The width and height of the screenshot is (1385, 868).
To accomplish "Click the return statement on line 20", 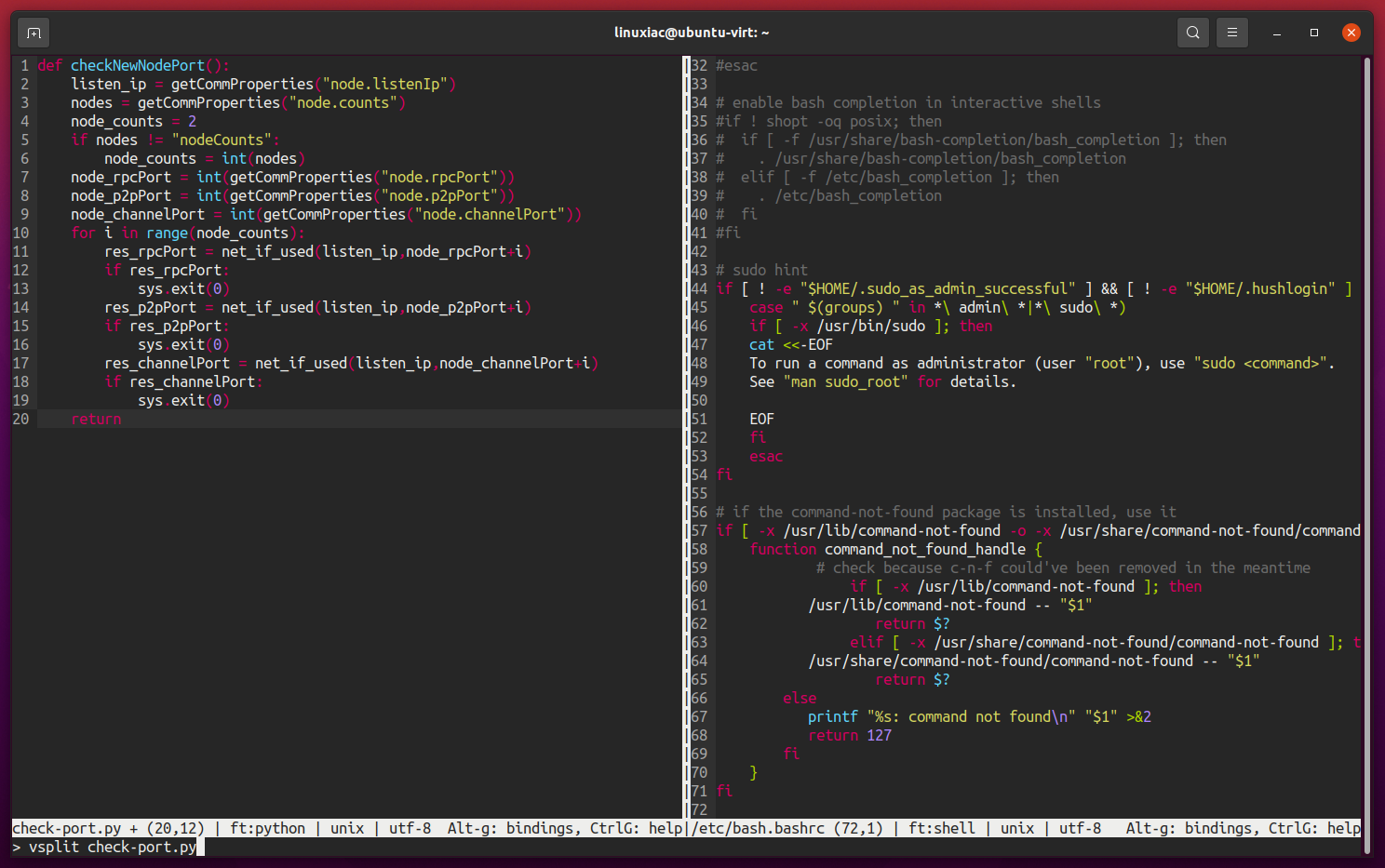I will (x=96, y=419).
